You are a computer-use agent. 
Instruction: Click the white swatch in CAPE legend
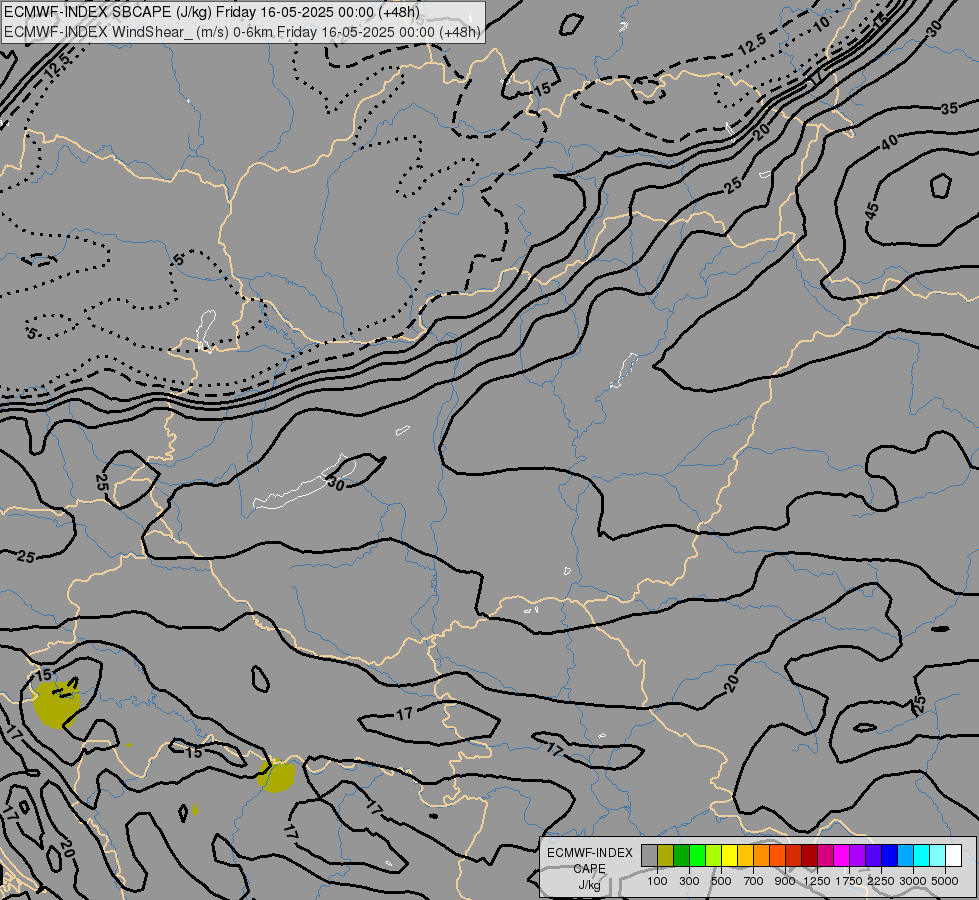click(953, 856)
